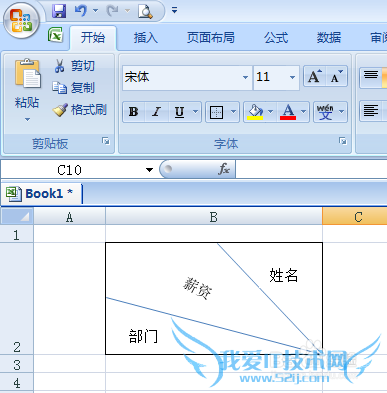Click the 剪切 cut button
This screenshot has height=393, width=387.
coord(75,66)
